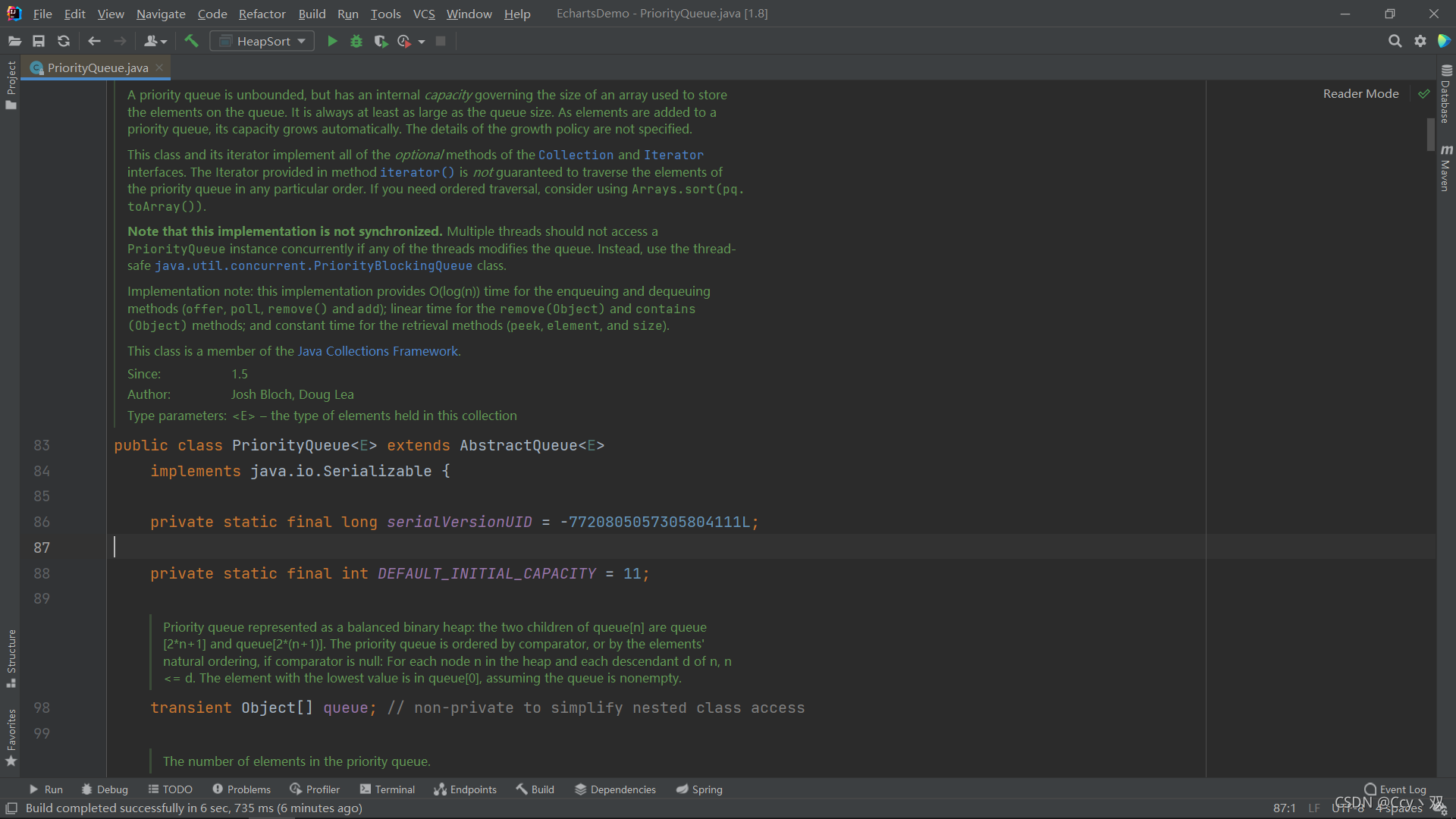The image size is (1456, 819).
Task: Click the green inspections checkmark widget
Action: (x=1424, y=94)
